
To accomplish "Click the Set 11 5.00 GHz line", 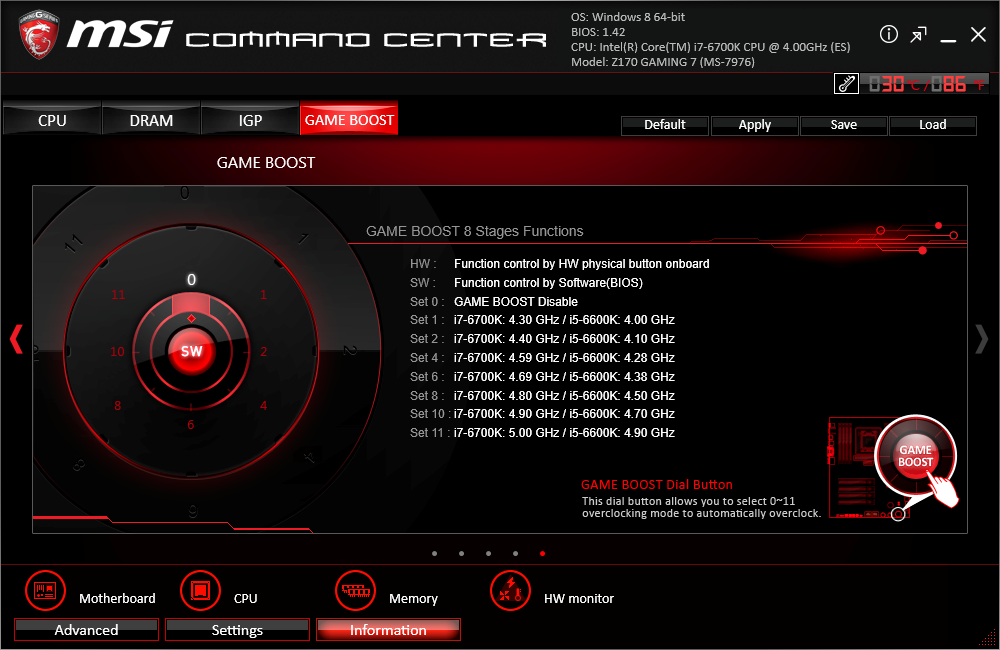I will point(542,432).
